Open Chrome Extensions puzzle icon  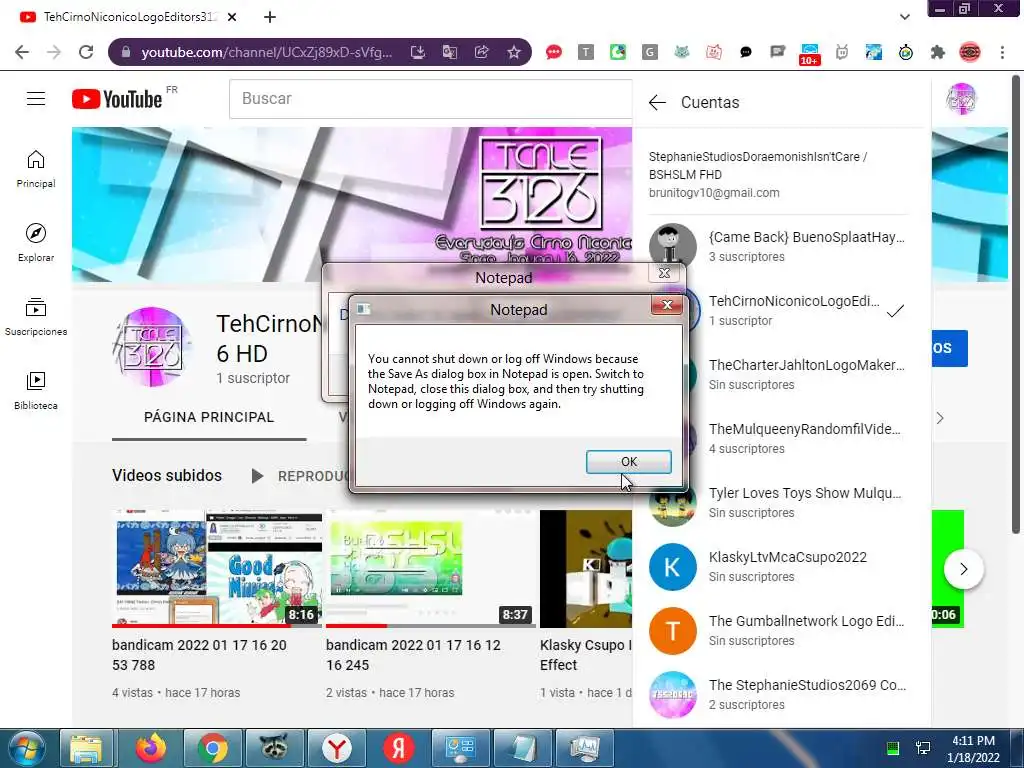click(938, 52)
